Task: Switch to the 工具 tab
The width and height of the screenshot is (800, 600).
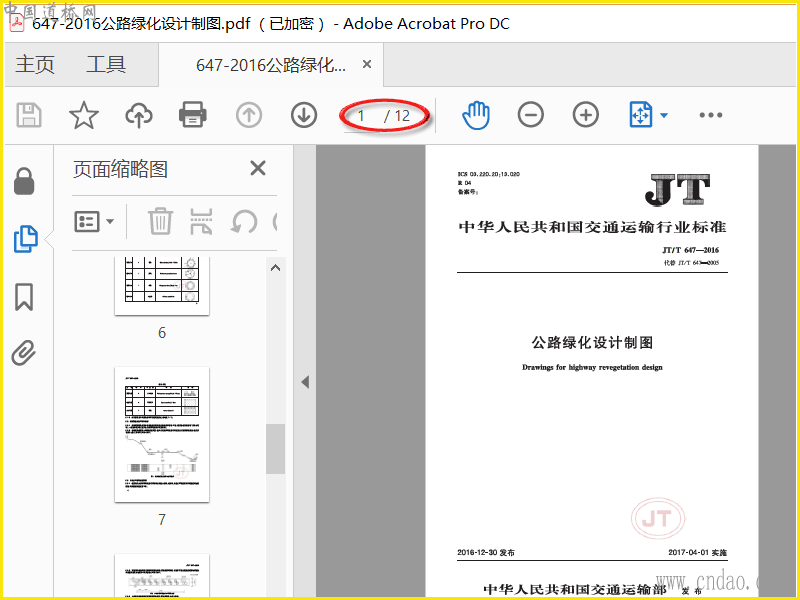Action: tap(106, 65)
